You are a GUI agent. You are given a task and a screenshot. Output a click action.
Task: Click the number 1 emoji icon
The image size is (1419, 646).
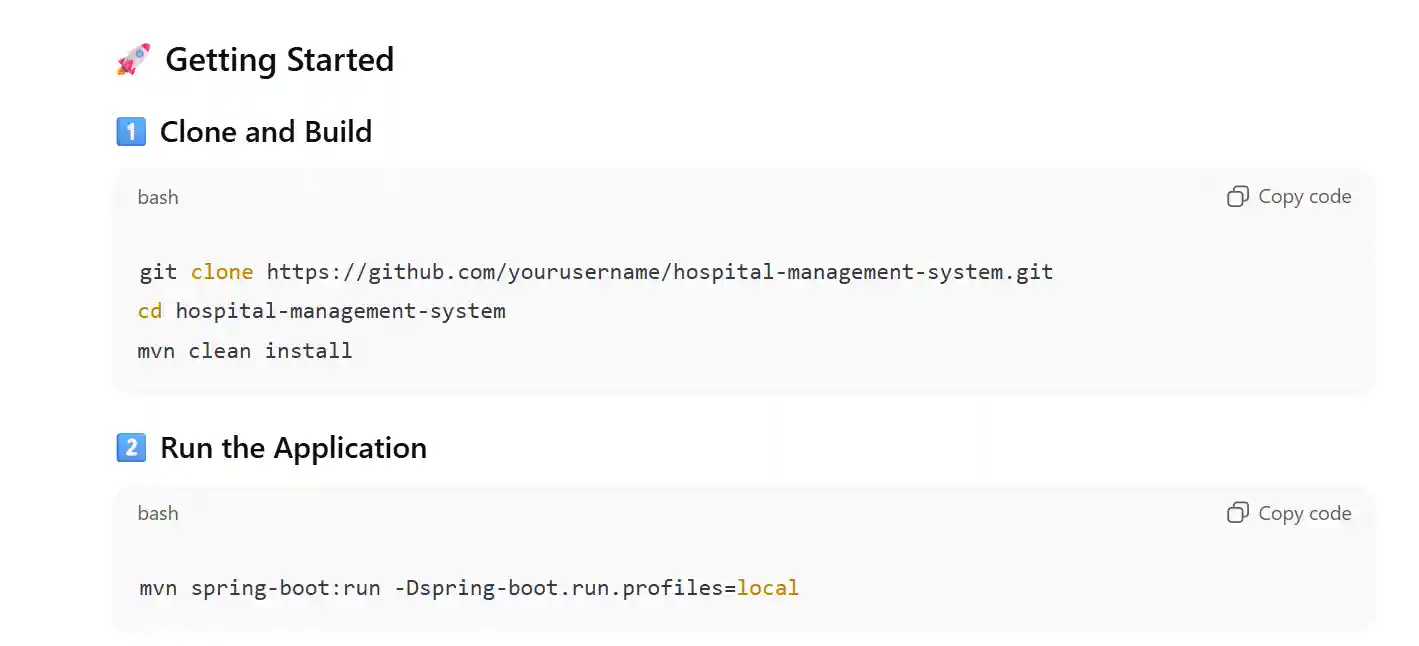pyautogui.click(x=131, y=132)
